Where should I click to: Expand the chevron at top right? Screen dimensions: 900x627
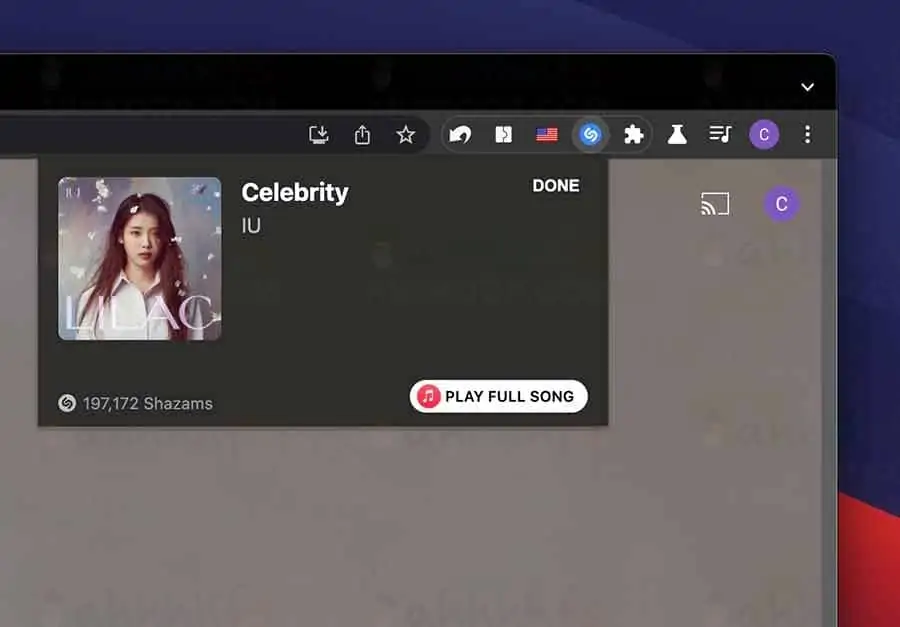(x=807, y=87)
